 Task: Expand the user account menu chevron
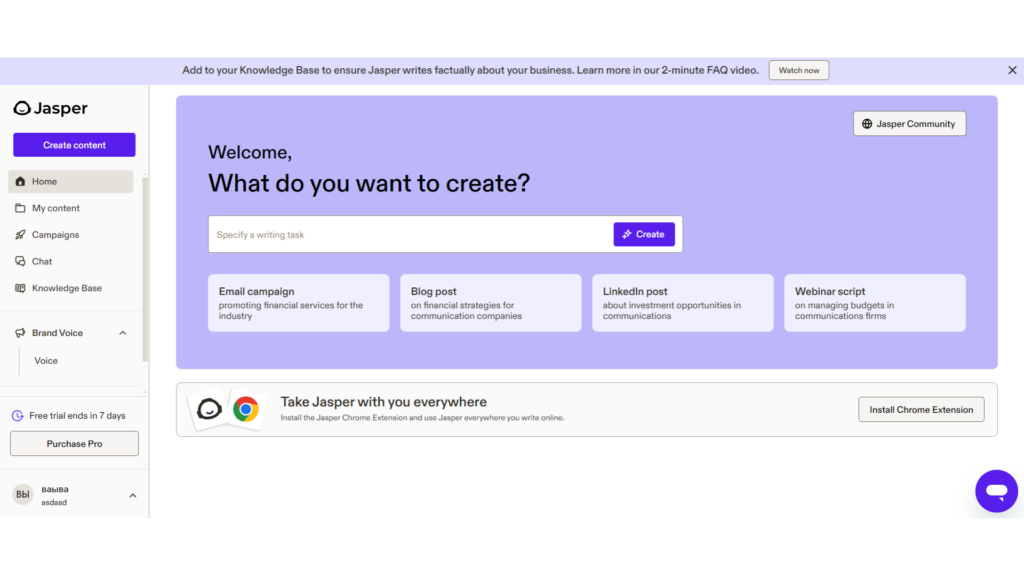[x=133, y=496]
